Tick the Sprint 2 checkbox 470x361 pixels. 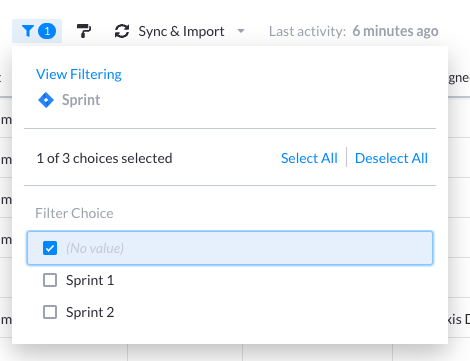(50, 312)
